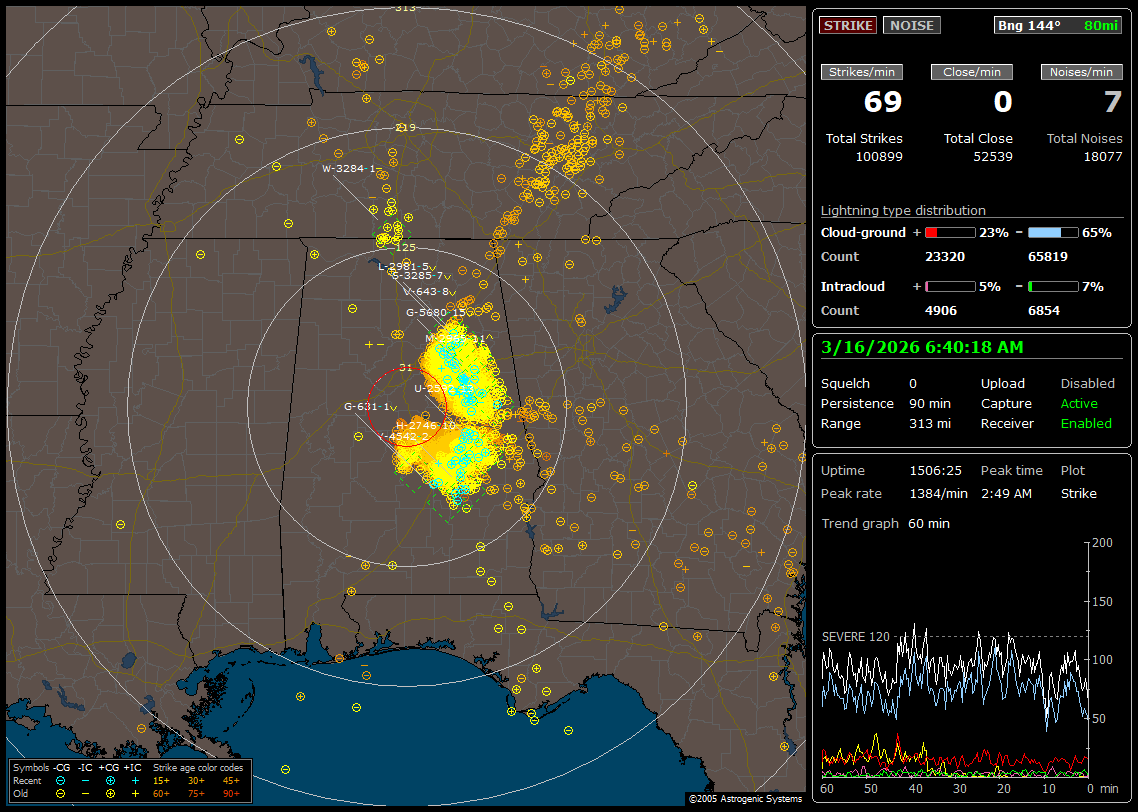Click the negative cloud-ground blue percentage bar
The width and height of the screenshot is (1138, 812).
[1052, 232]
